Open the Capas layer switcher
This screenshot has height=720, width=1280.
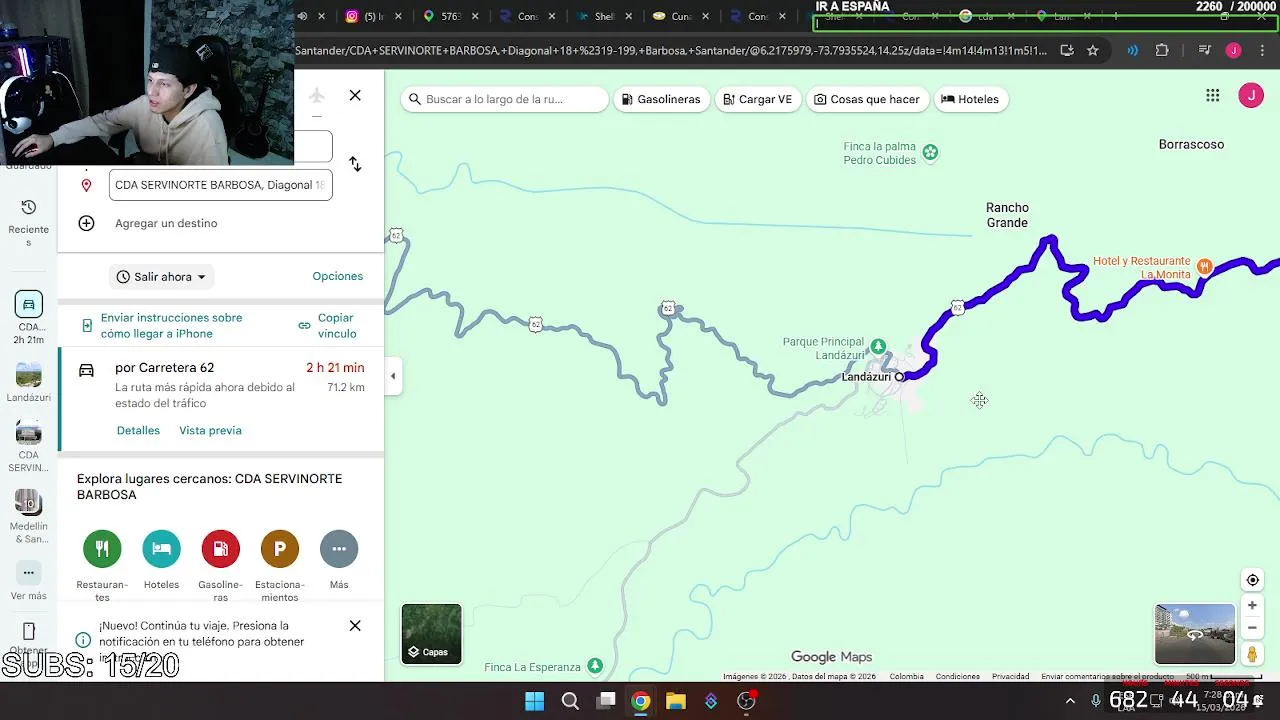(432, 634)
